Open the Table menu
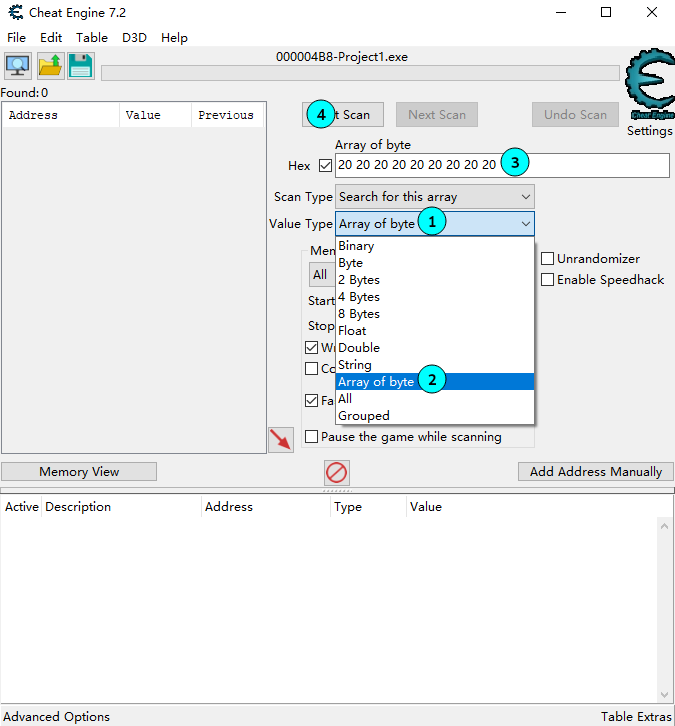The image size is (675, 726). coord(92,38)
